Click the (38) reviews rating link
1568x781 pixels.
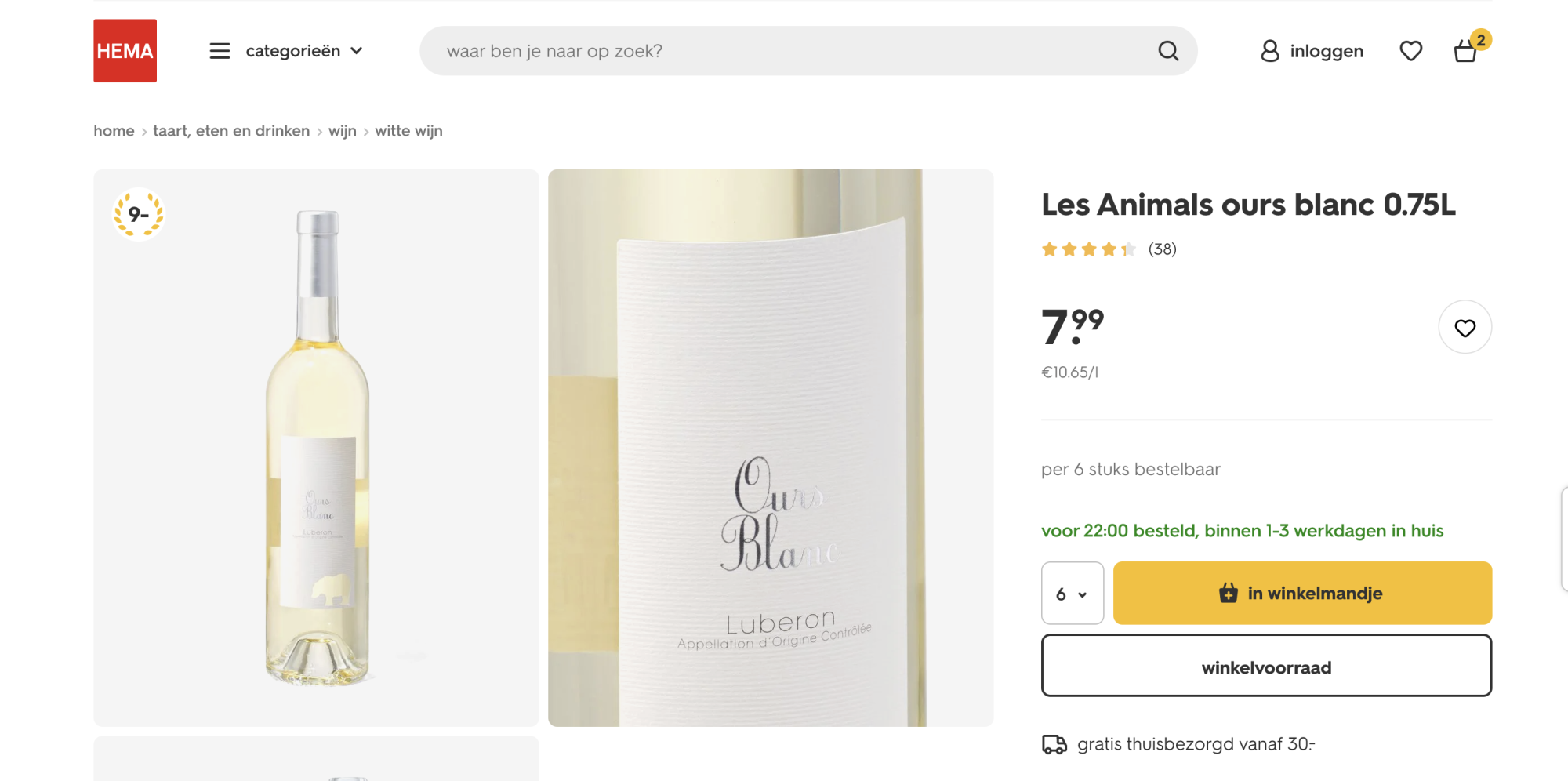pyautogui.click(x=1162, y=249)
